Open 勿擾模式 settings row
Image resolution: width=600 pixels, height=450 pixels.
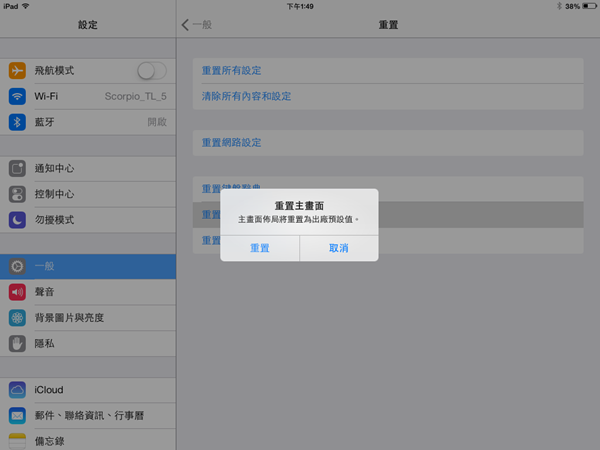point(88,220)
